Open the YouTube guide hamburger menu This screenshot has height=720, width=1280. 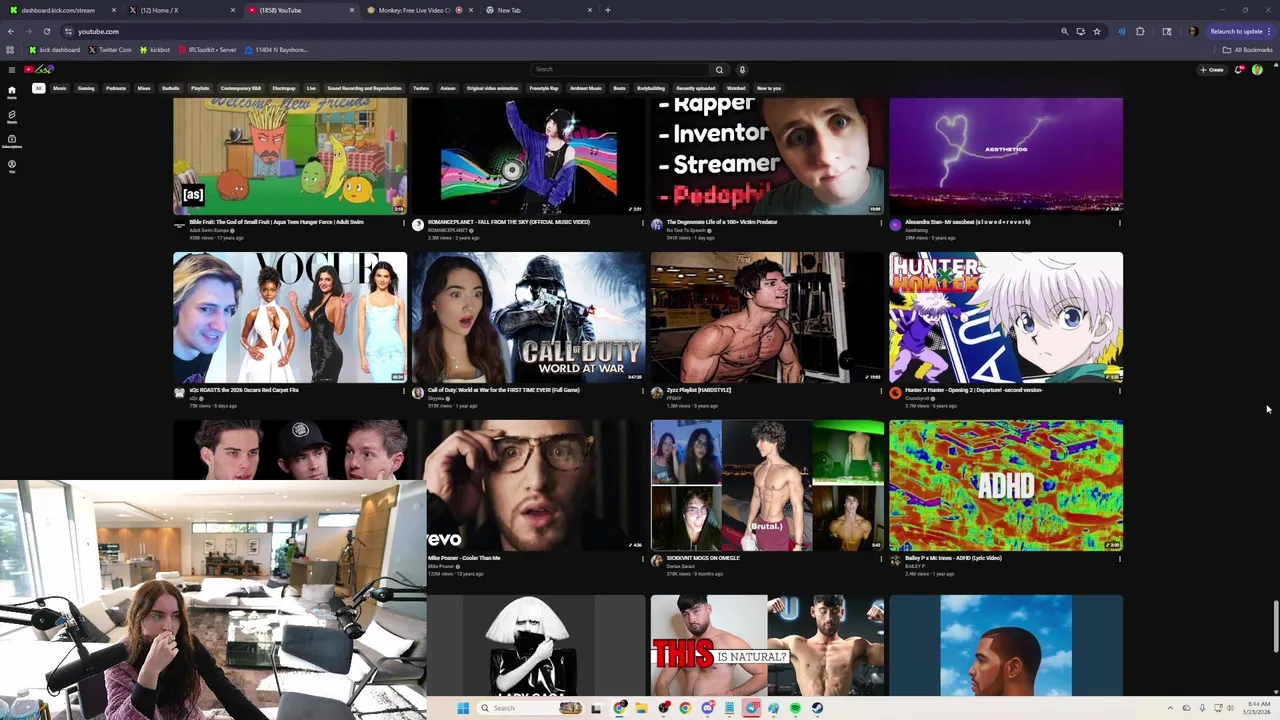(x=11, y=69)
